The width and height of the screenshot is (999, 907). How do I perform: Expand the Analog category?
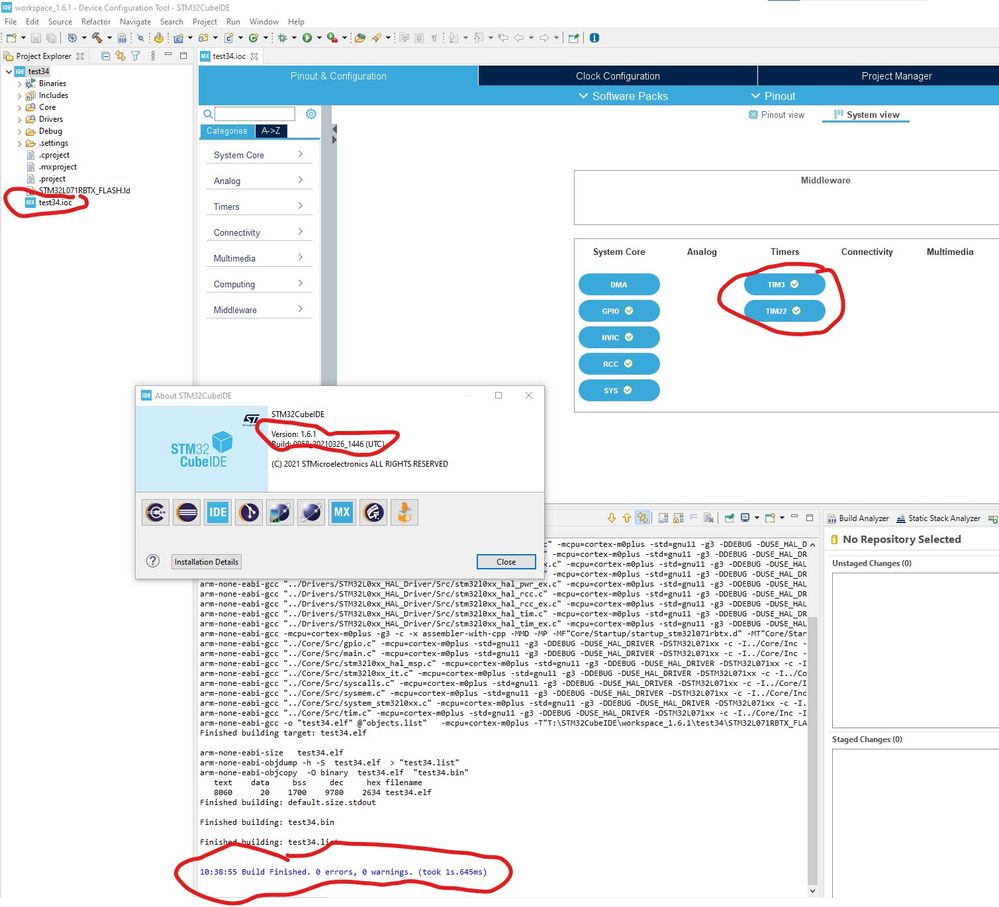click(259, 181)
